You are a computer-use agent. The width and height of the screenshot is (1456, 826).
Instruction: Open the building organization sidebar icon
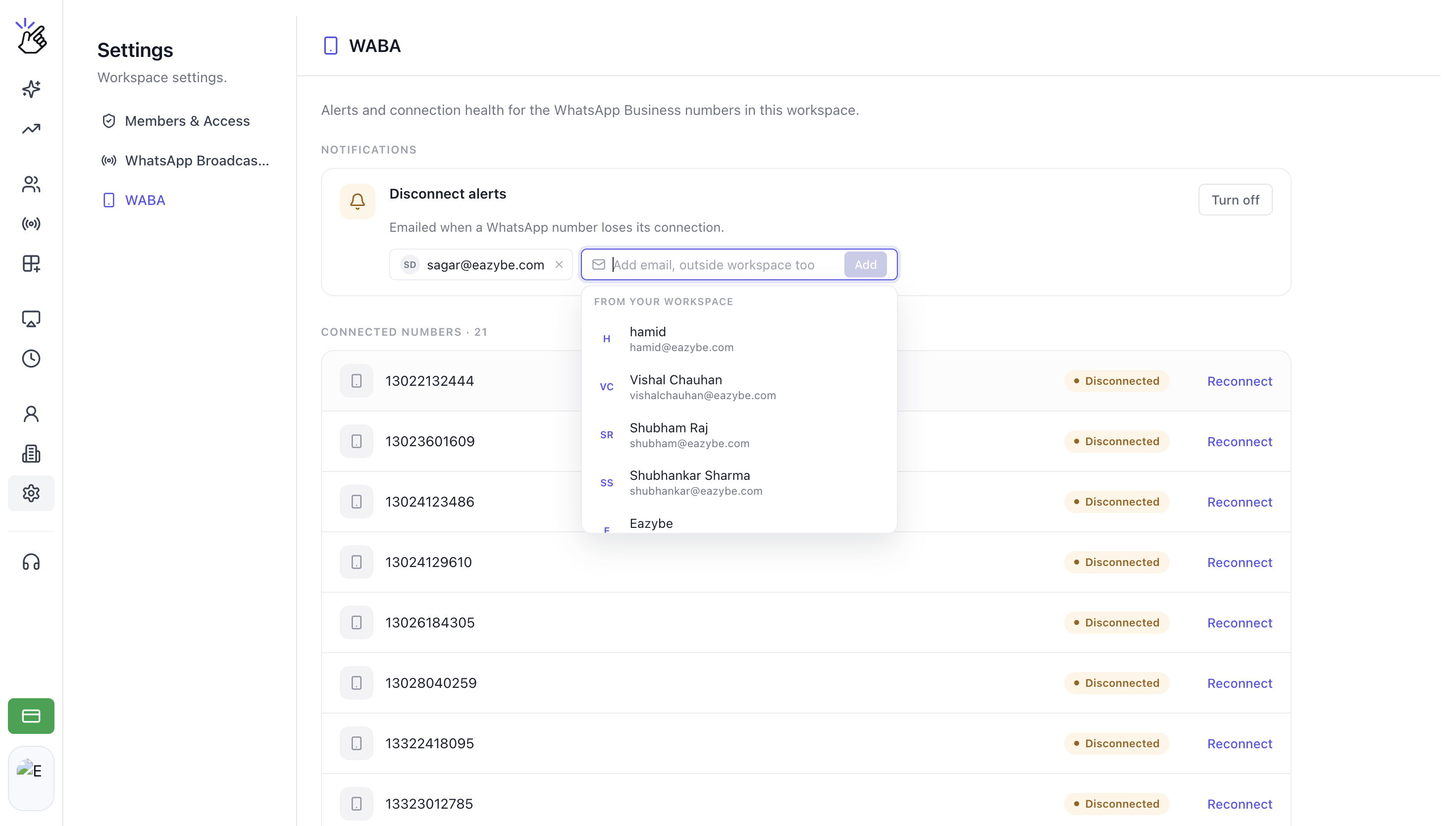pyautogui.click(x=31, y=454)
